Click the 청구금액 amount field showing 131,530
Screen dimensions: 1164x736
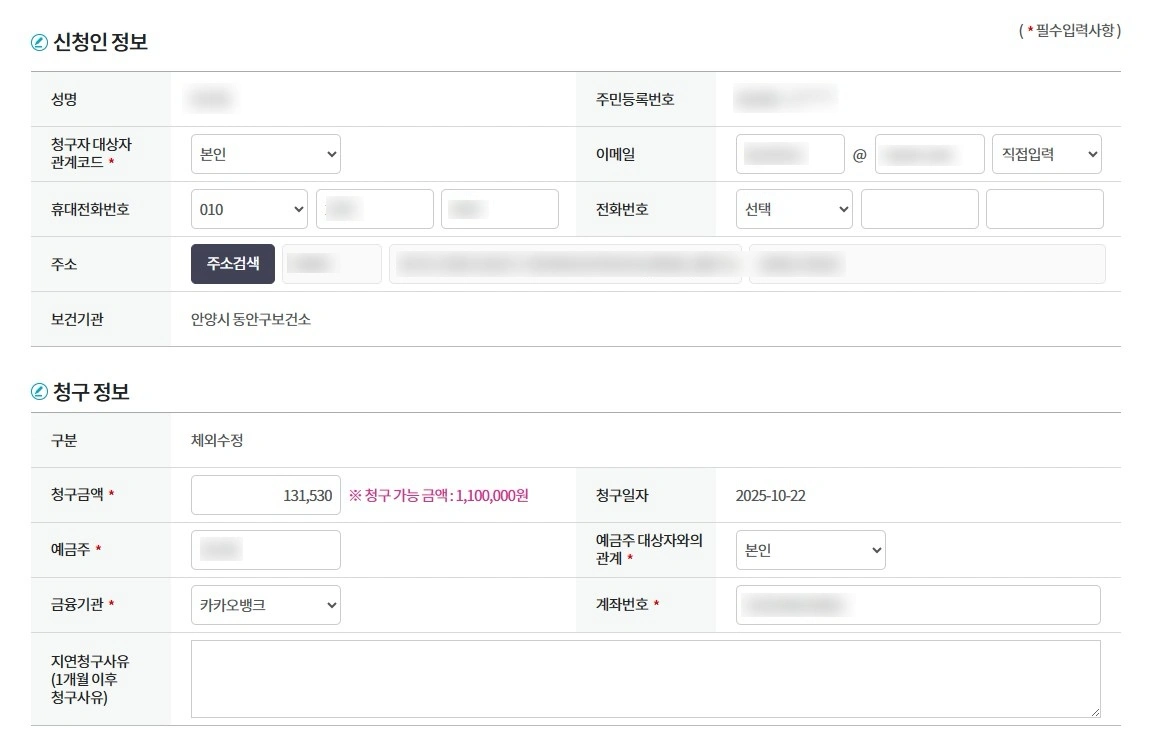click(265, 494)
